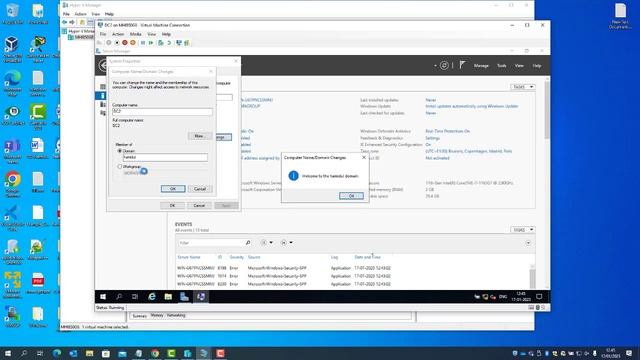Open the second criteria dropdown beside Events filter
This screenshot has width=640, height=360.
[287, 243]
